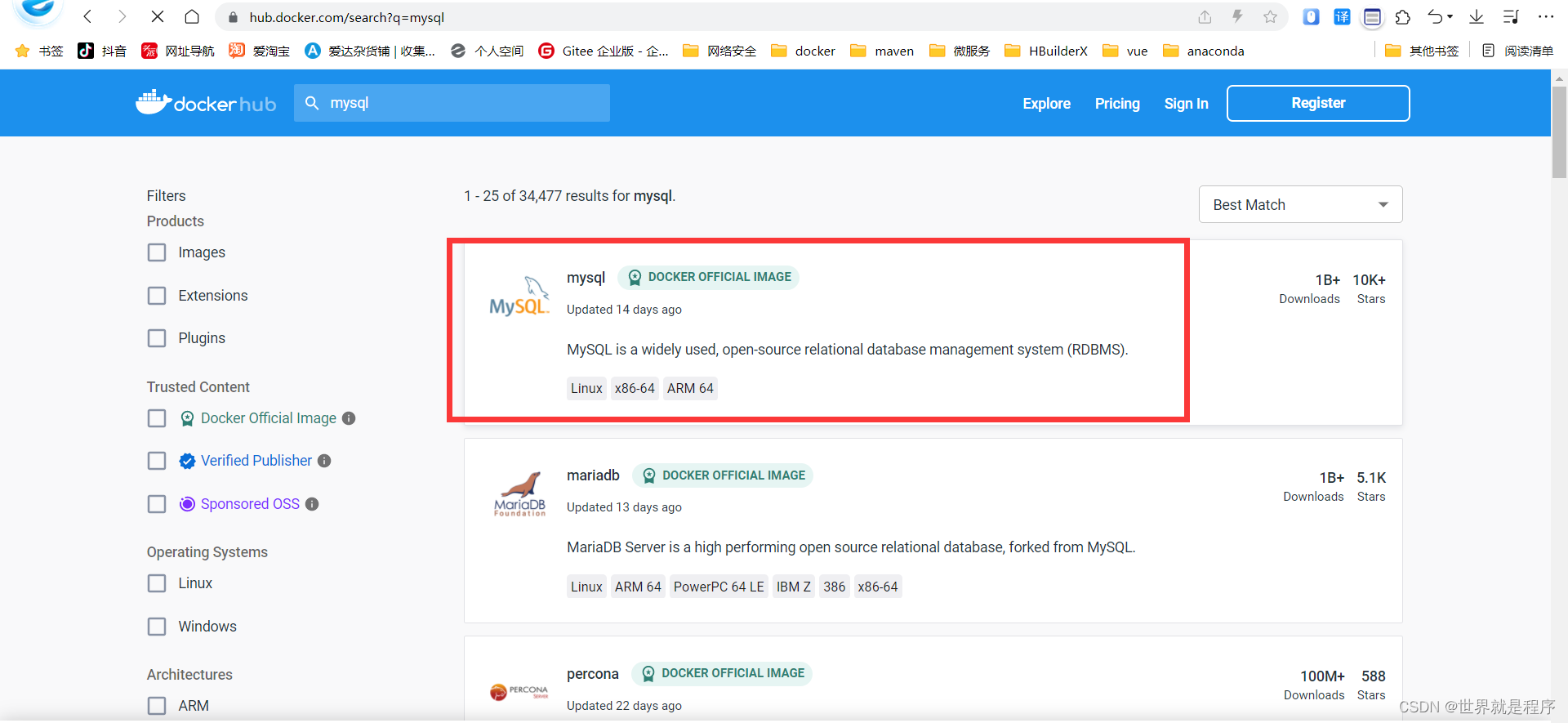
Task: Enable the Sponsored OSS checkbox
Action: tap(157, 504)
